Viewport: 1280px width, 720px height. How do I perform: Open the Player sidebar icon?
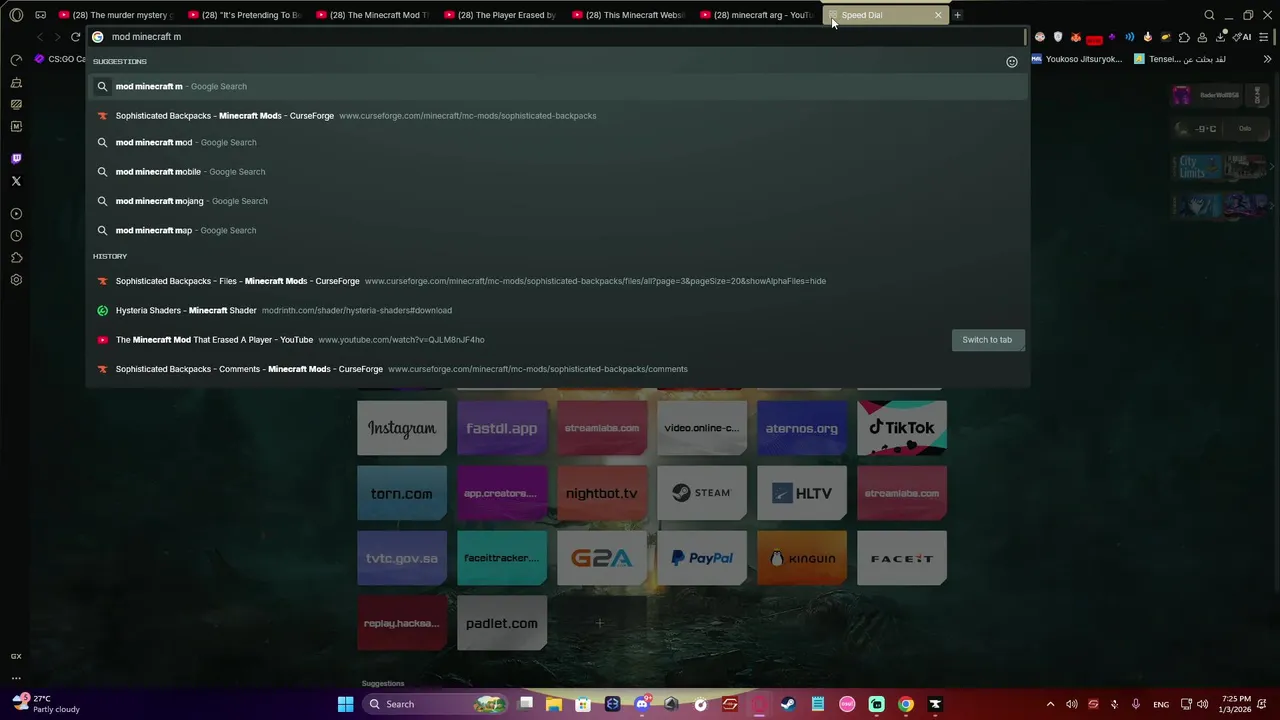coord(16,214)
